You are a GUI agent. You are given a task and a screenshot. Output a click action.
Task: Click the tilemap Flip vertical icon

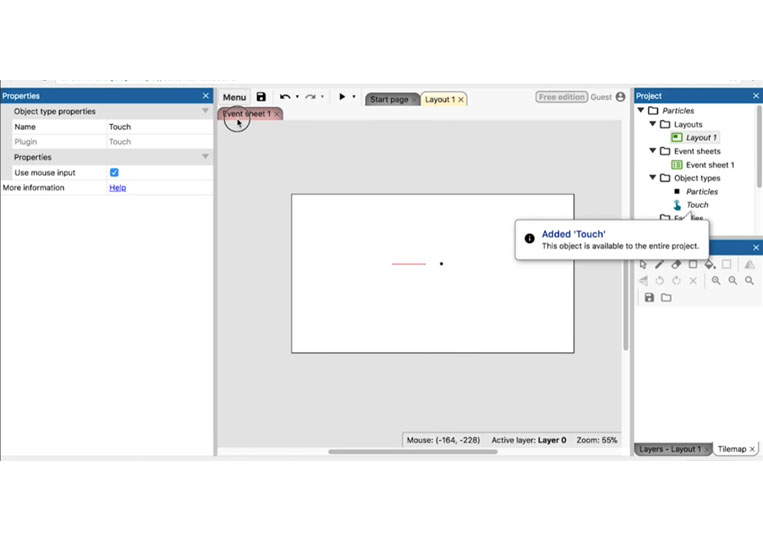[643, 281]
